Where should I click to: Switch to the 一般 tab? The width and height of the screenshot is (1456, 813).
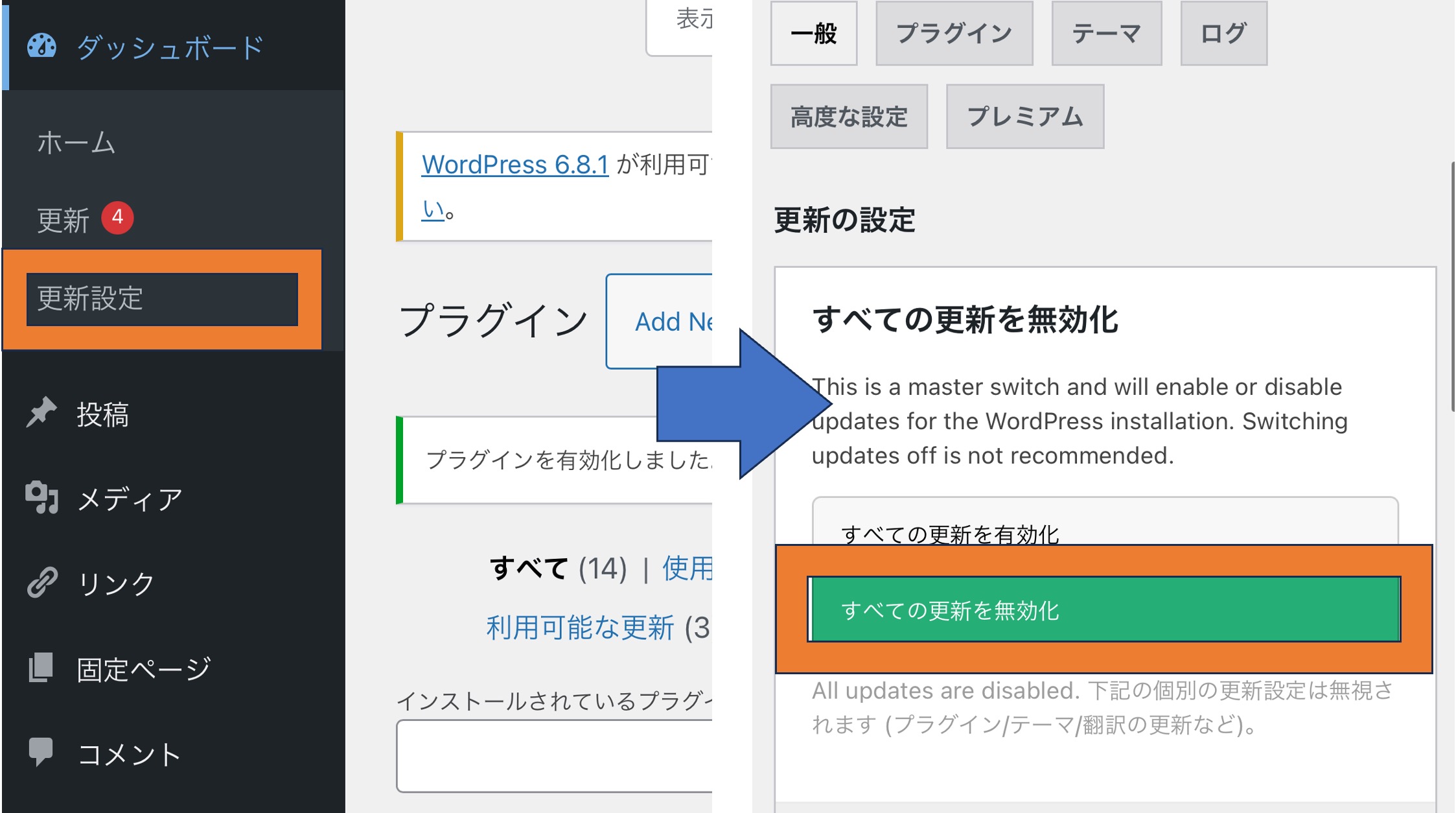814,34
